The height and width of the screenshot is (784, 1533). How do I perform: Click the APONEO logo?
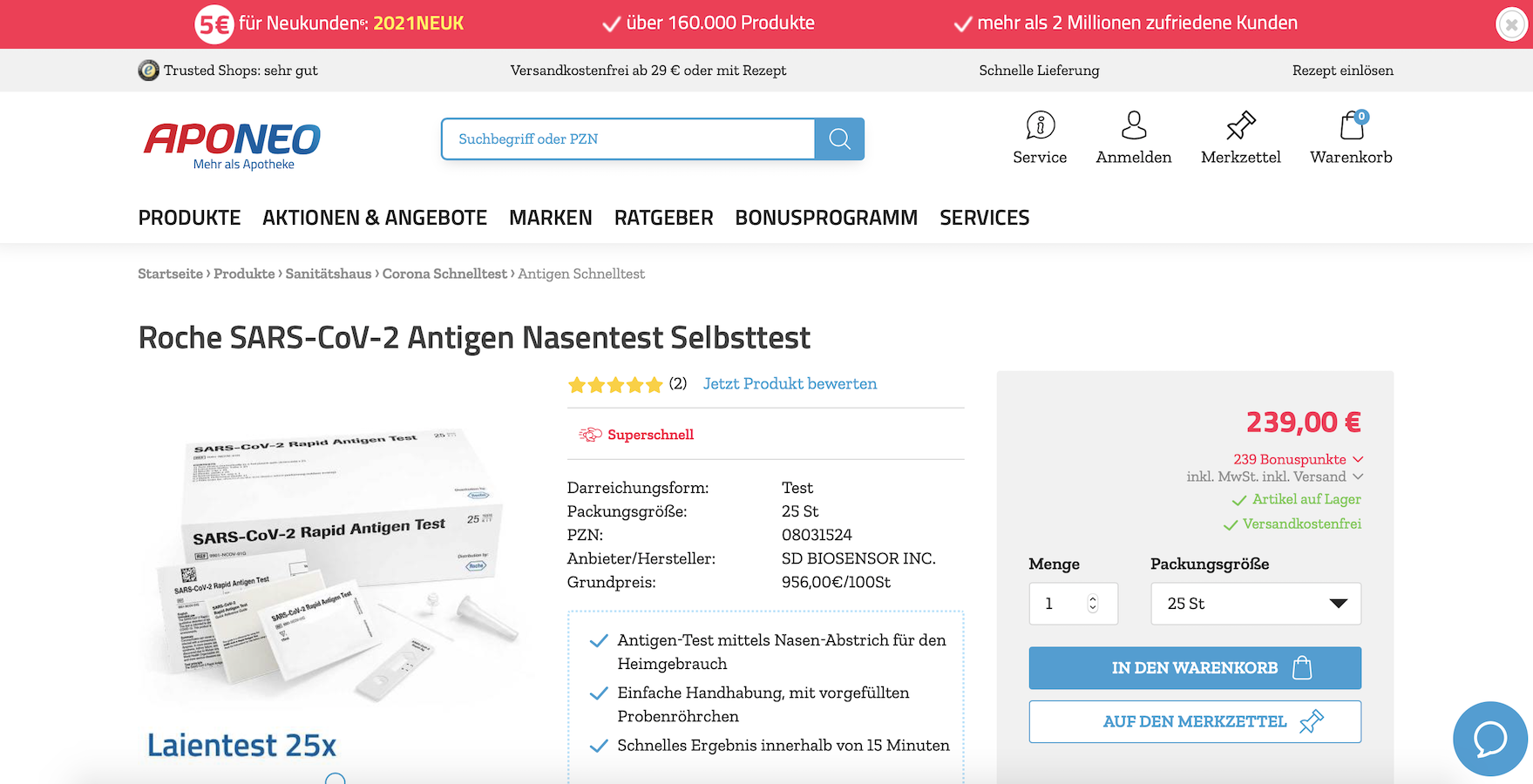click(x=233, y=145)
